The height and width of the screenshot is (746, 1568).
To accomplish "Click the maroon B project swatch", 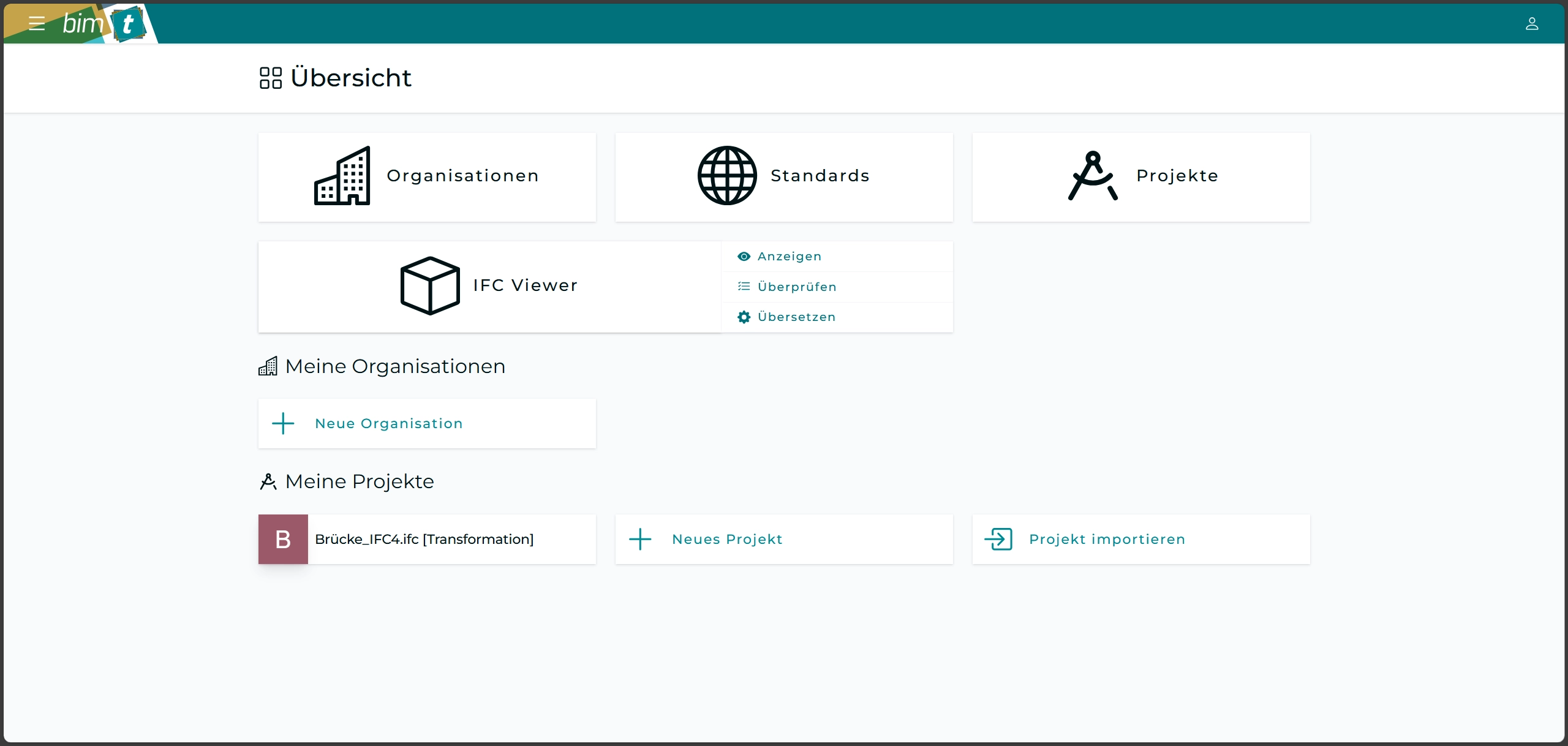I will (x=283, y=539).
